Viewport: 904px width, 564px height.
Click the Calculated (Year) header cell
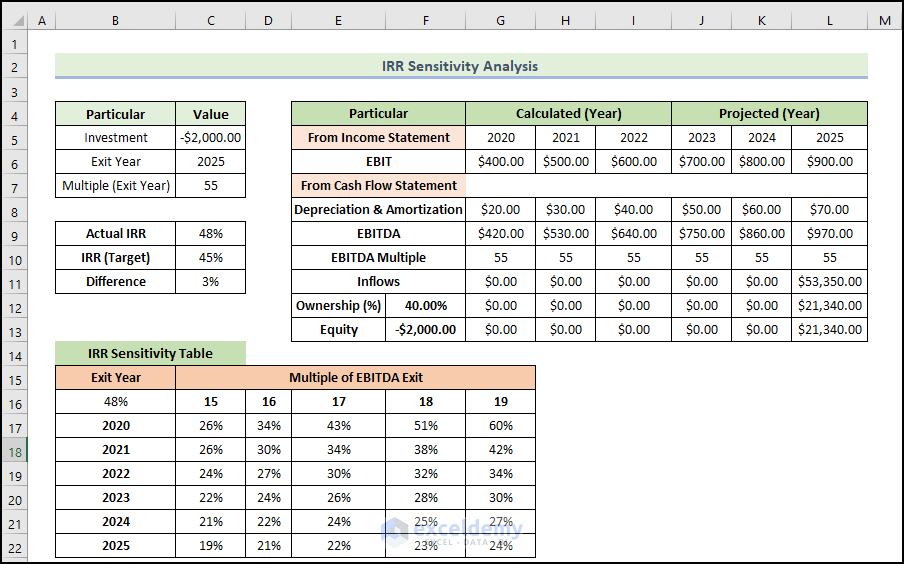click(568, 114)
